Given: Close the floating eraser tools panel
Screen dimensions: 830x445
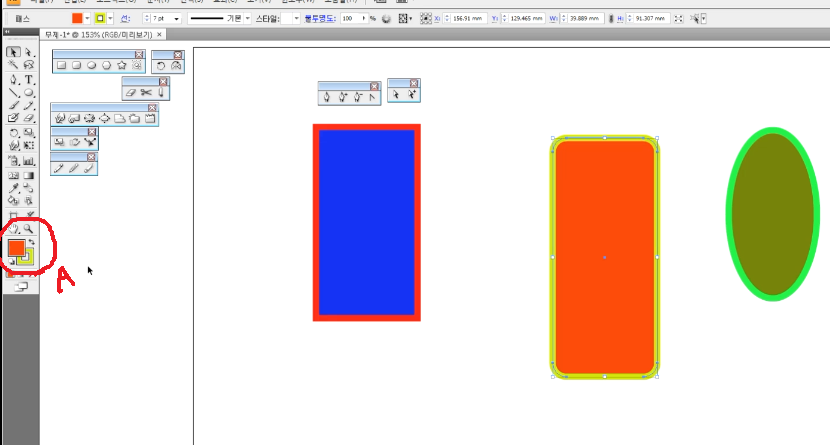Looking at the screenshot, I should pos(163,81).
